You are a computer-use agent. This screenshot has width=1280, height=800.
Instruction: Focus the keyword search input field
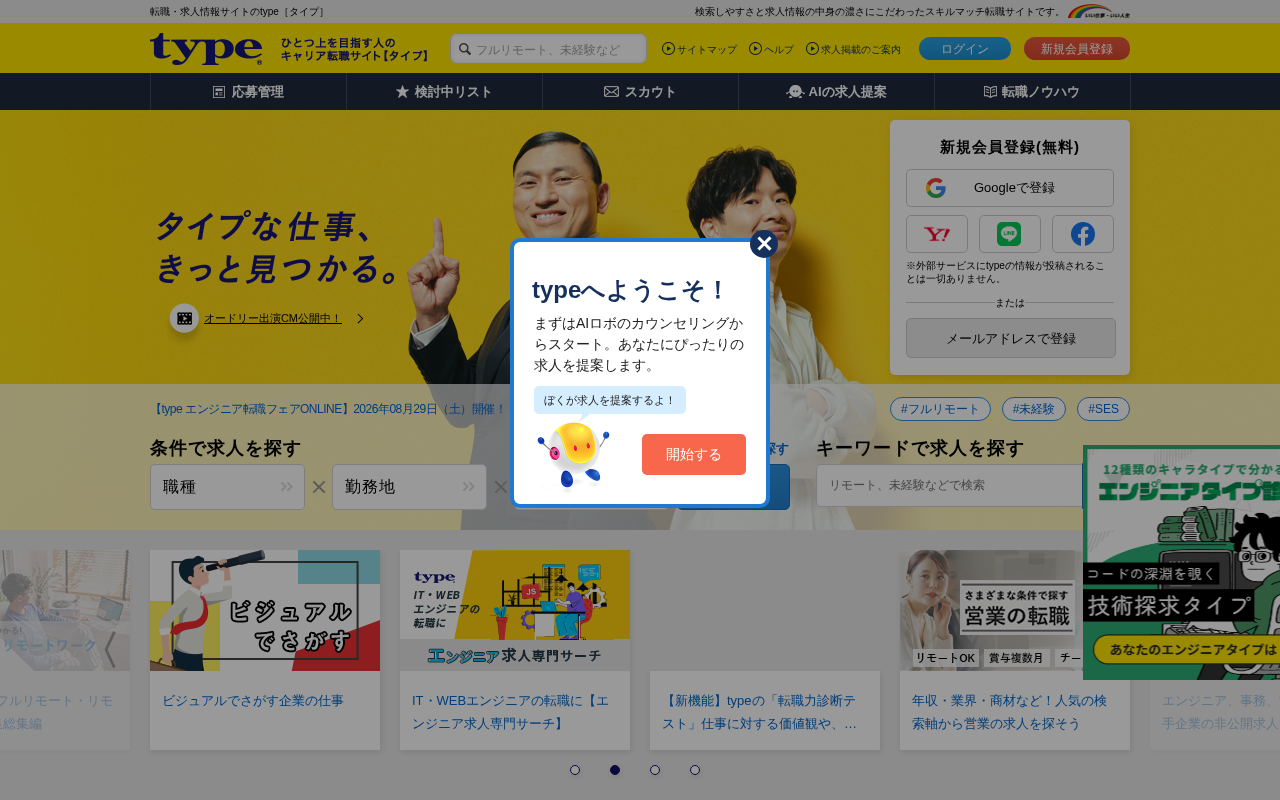[x=950, y=485]
